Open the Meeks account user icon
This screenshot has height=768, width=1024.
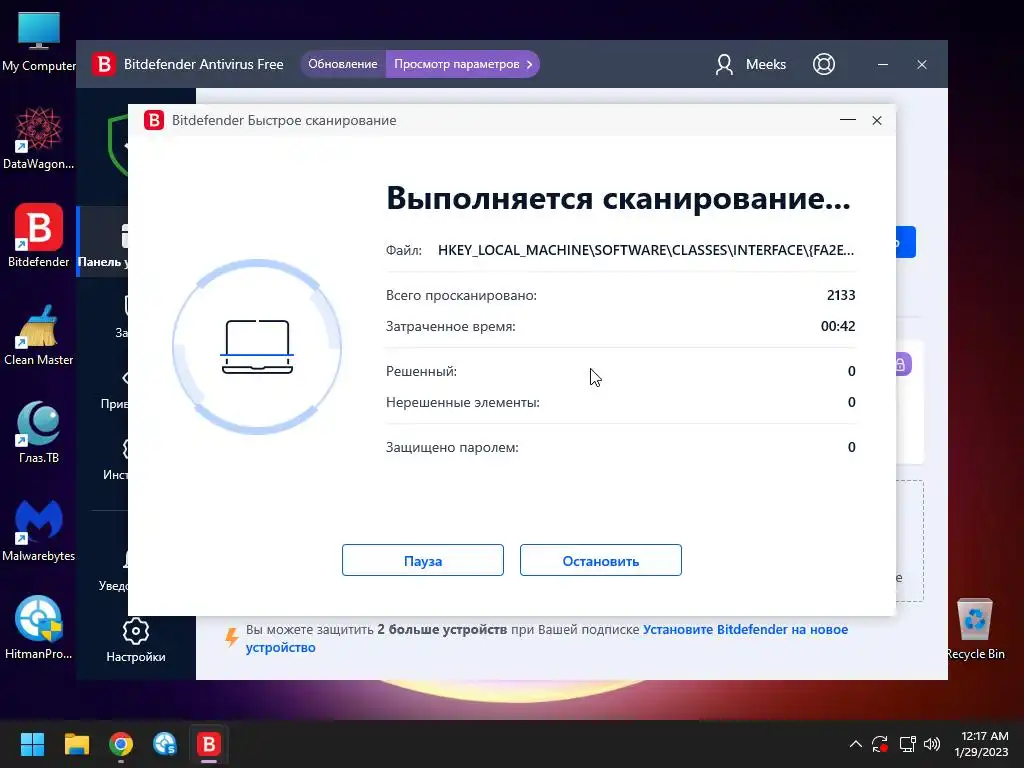[724, 64]
